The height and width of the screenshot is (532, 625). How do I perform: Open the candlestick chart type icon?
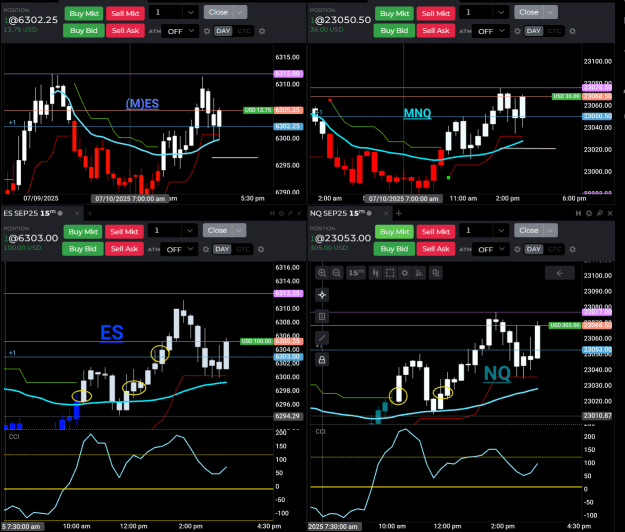(x=375, y=273)
